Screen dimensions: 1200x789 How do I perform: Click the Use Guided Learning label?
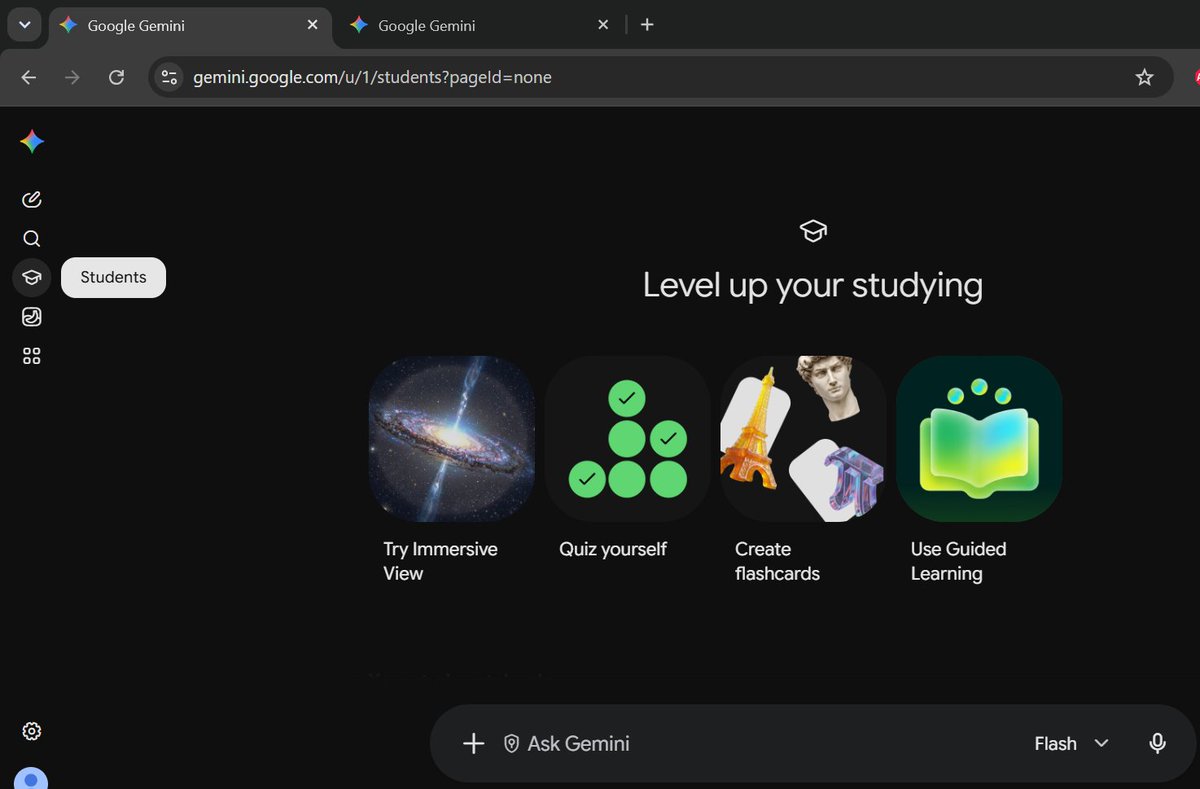958,561
